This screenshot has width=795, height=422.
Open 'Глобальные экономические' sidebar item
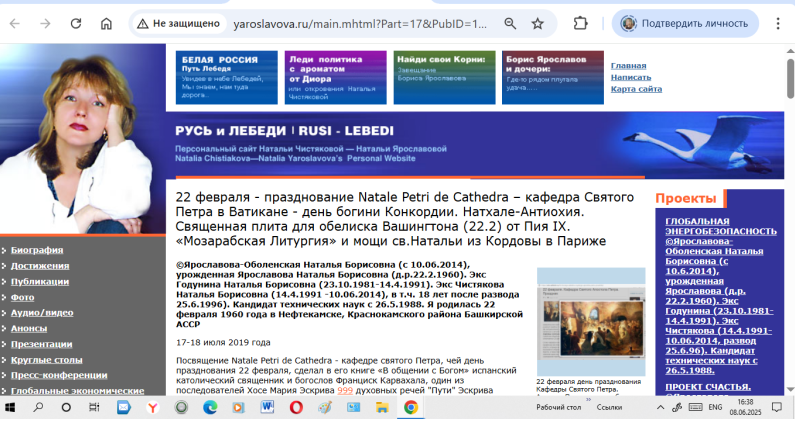(x=78, y=391)
